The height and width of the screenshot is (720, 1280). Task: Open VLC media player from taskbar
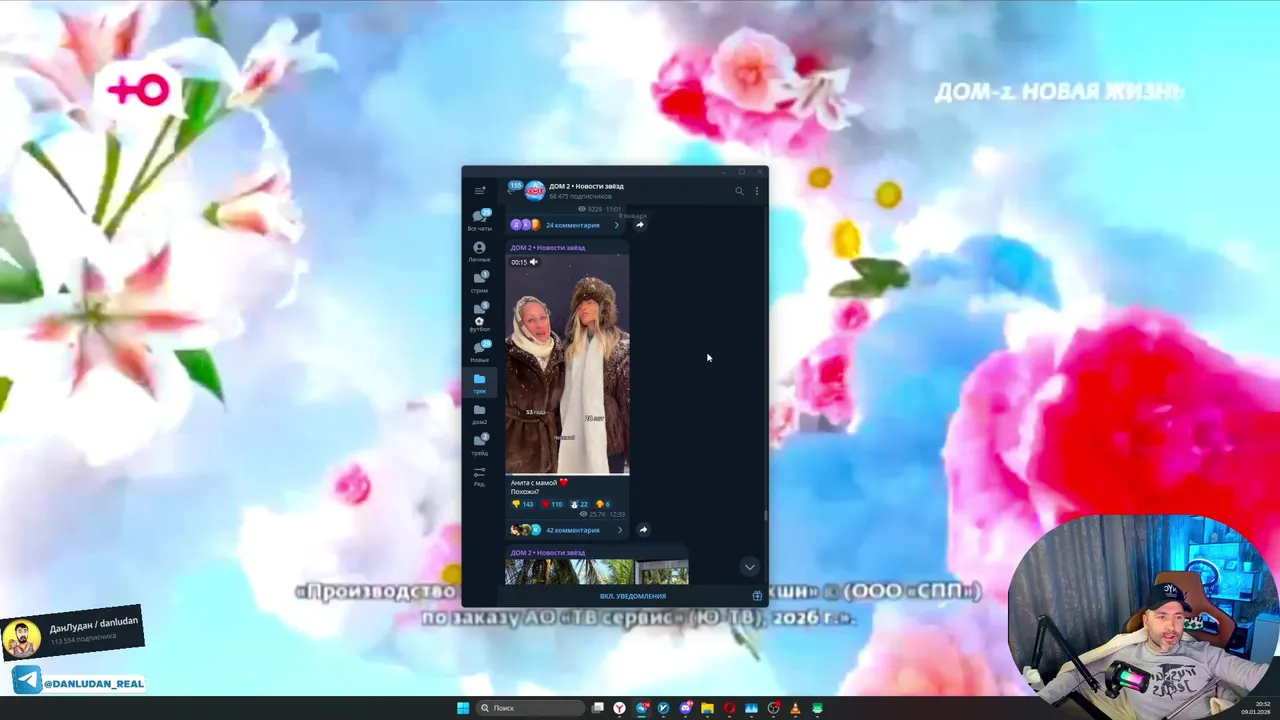point(795,708)
